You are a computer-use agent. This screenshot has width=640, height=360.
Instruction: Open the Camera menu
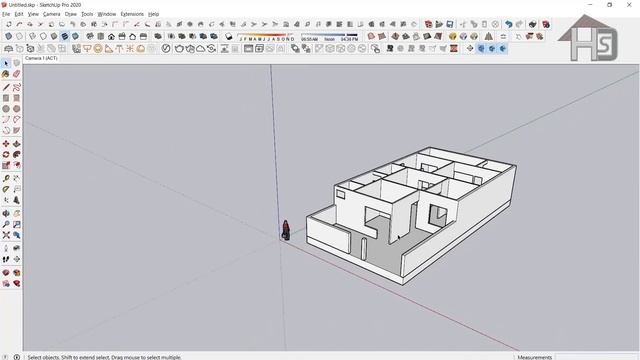point(51,14)
